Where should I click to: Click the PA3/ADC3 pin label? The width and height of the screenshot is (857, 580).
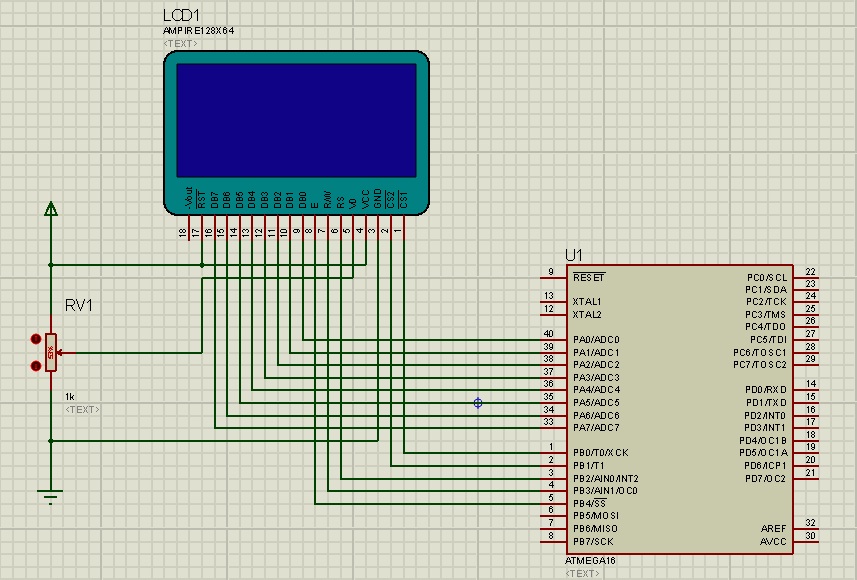point(596,378)
